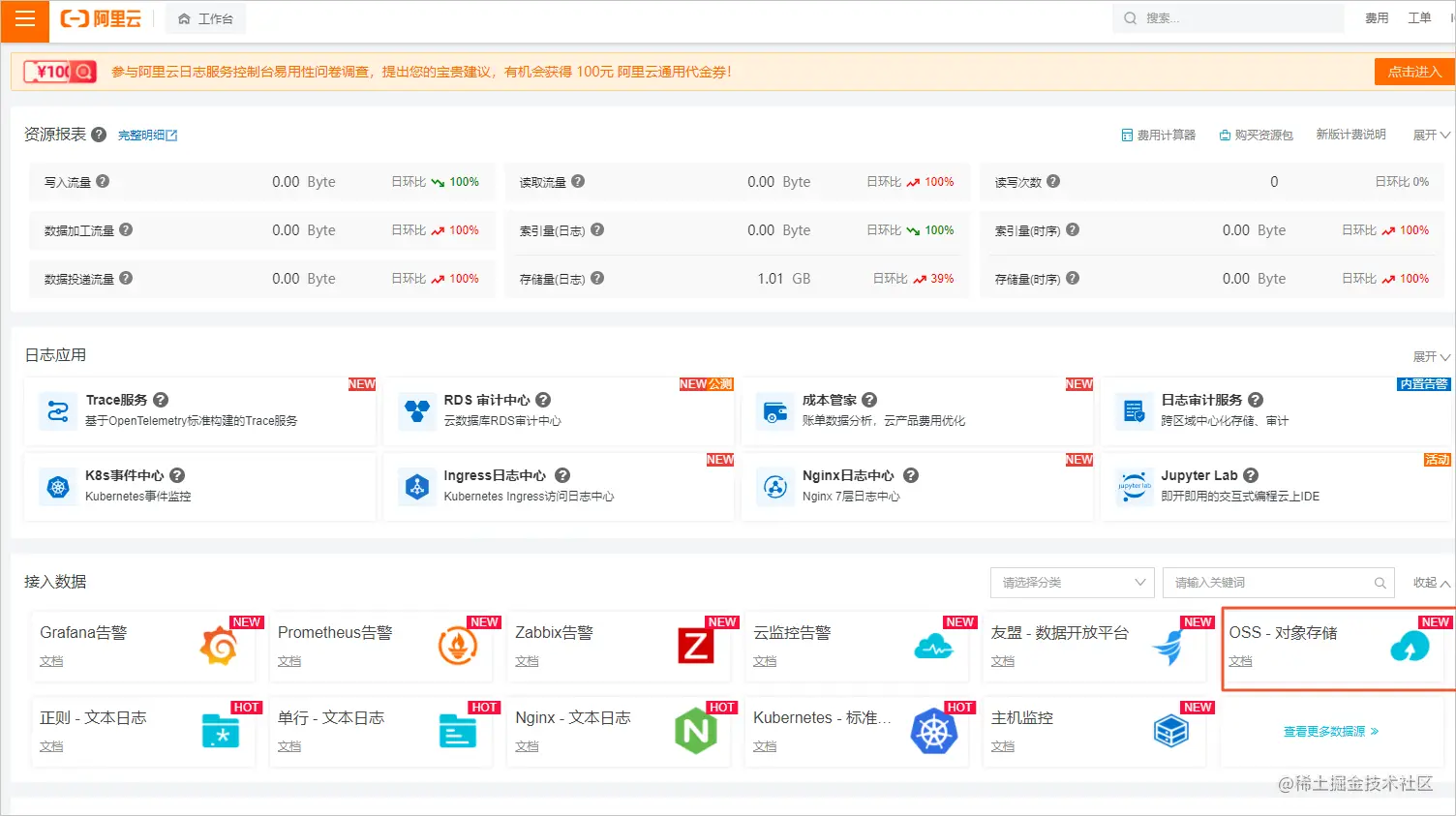Open the 费用计算器 link
Viewport: 1456px width, 816px height.
(1158, 135)
